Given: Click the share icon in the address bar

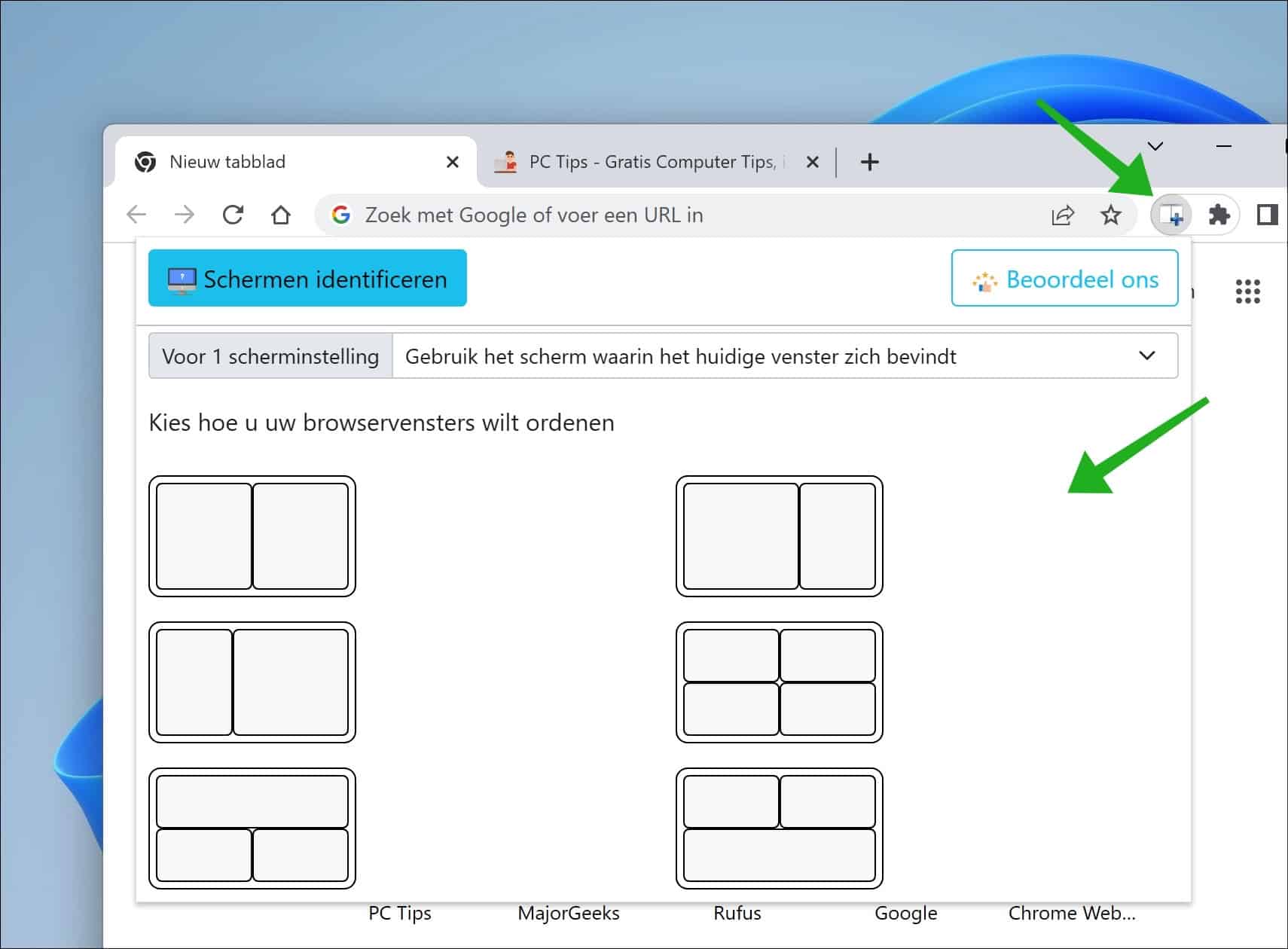Looking at the screenshot, I should pyautogui.click(x=1062, y=215).
